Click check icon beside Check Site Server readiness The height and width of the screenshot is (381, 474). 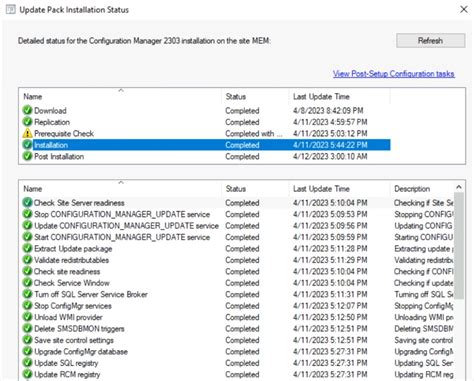pyautogui.click(x=27, y=202)
